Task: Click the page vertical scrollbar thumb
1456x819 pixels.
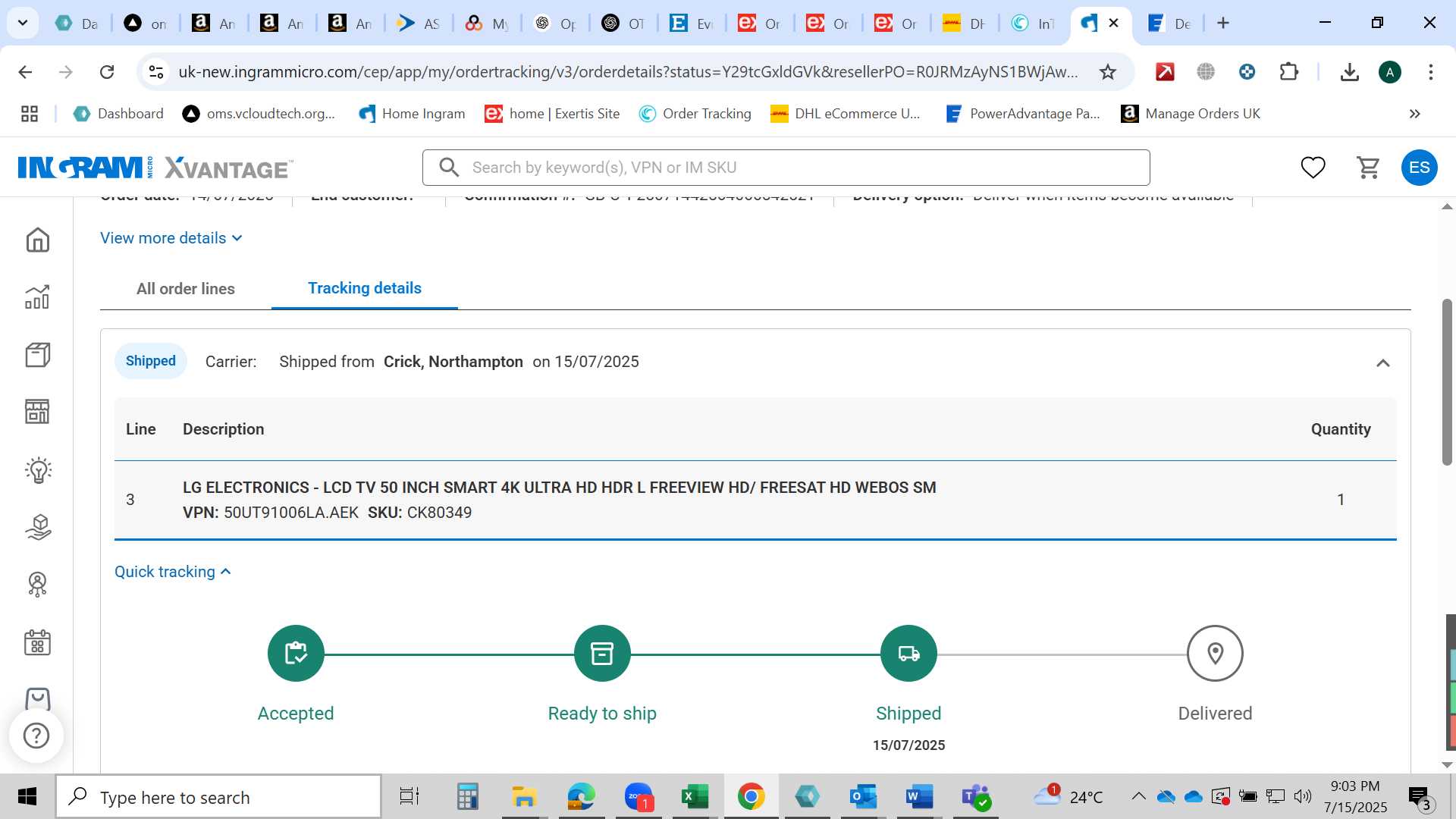Action: (1447, 382)
